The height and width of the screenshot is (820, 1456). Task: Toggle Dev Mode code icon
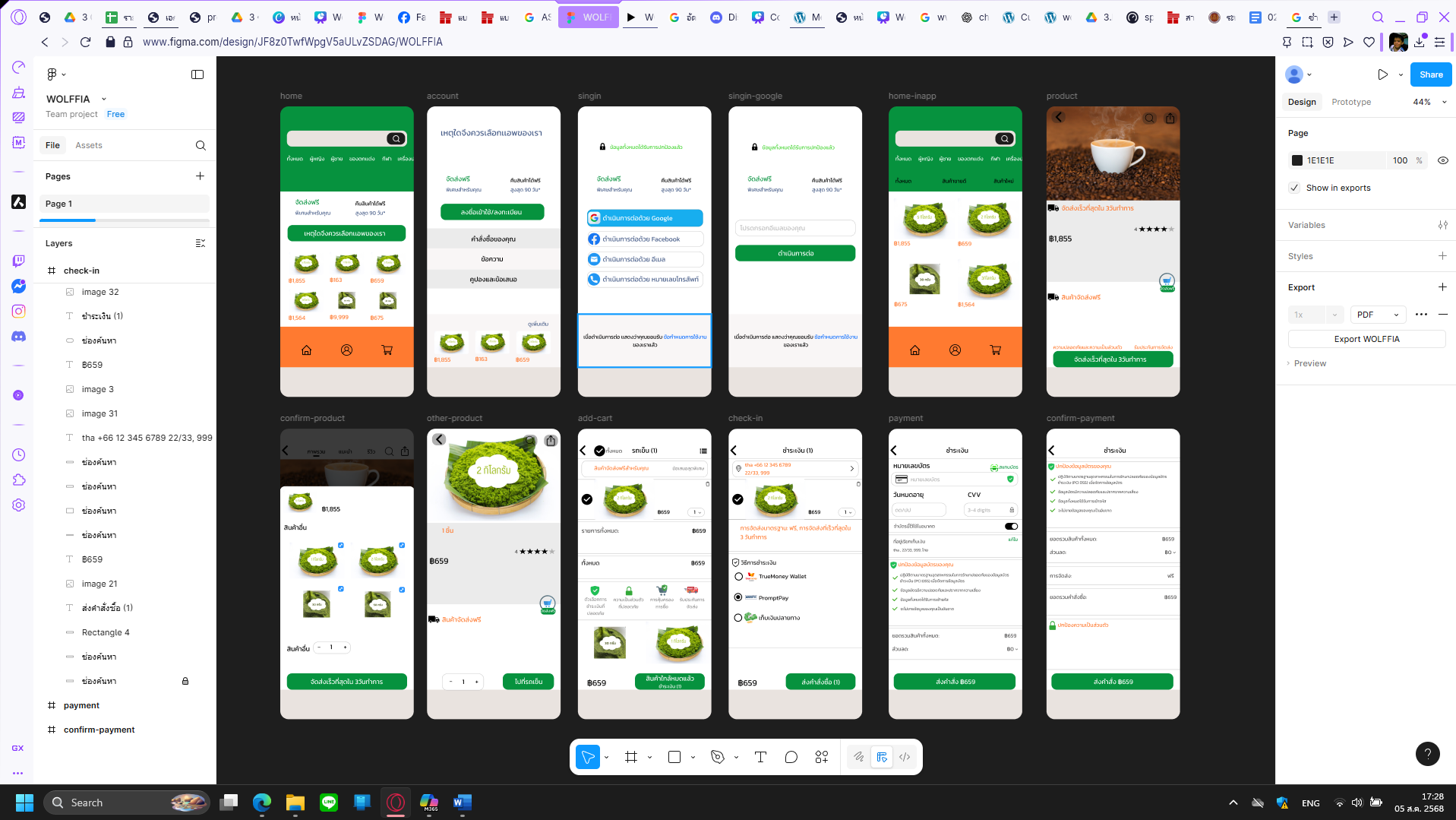[905, 757]
